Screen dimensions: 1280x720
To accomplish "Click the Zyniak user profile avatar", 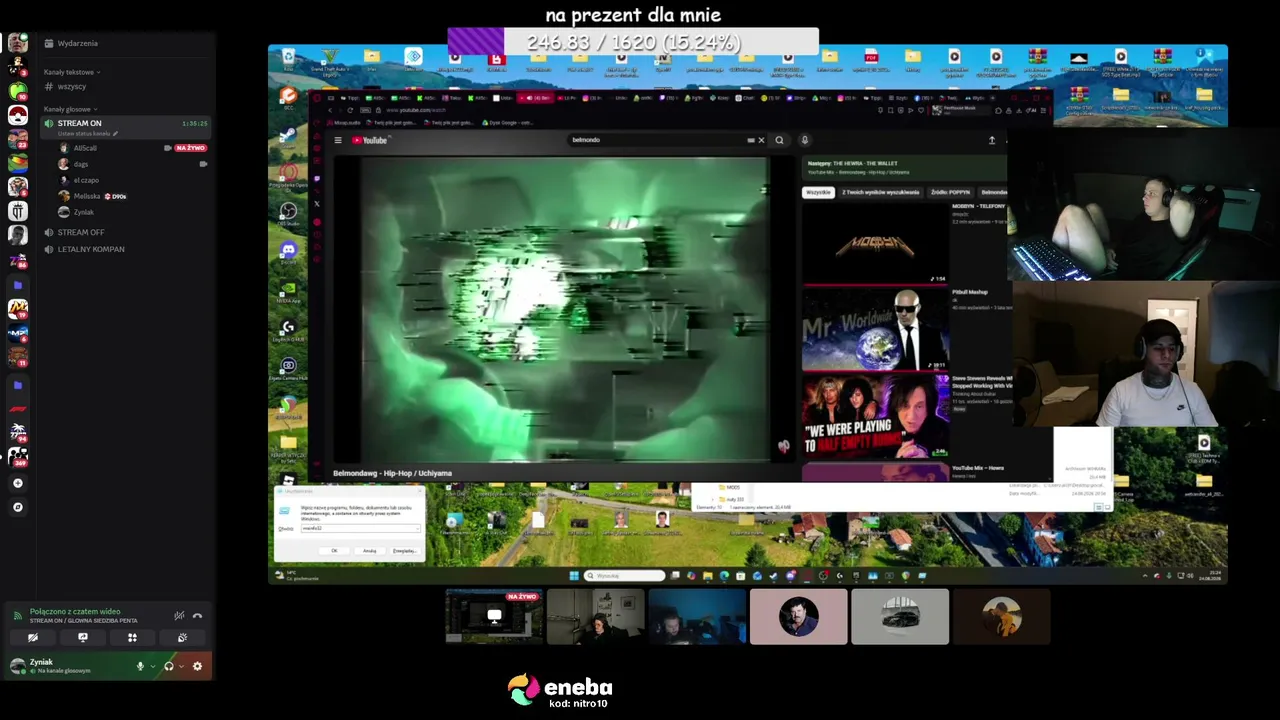I will tap(17, 666).
